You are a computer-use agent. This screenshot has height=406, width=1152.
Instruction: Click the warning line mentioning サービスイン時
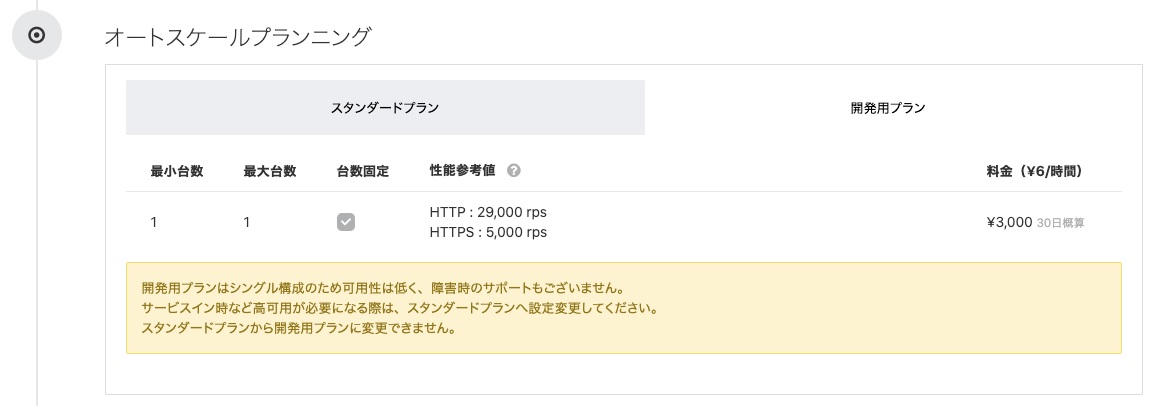400,308
